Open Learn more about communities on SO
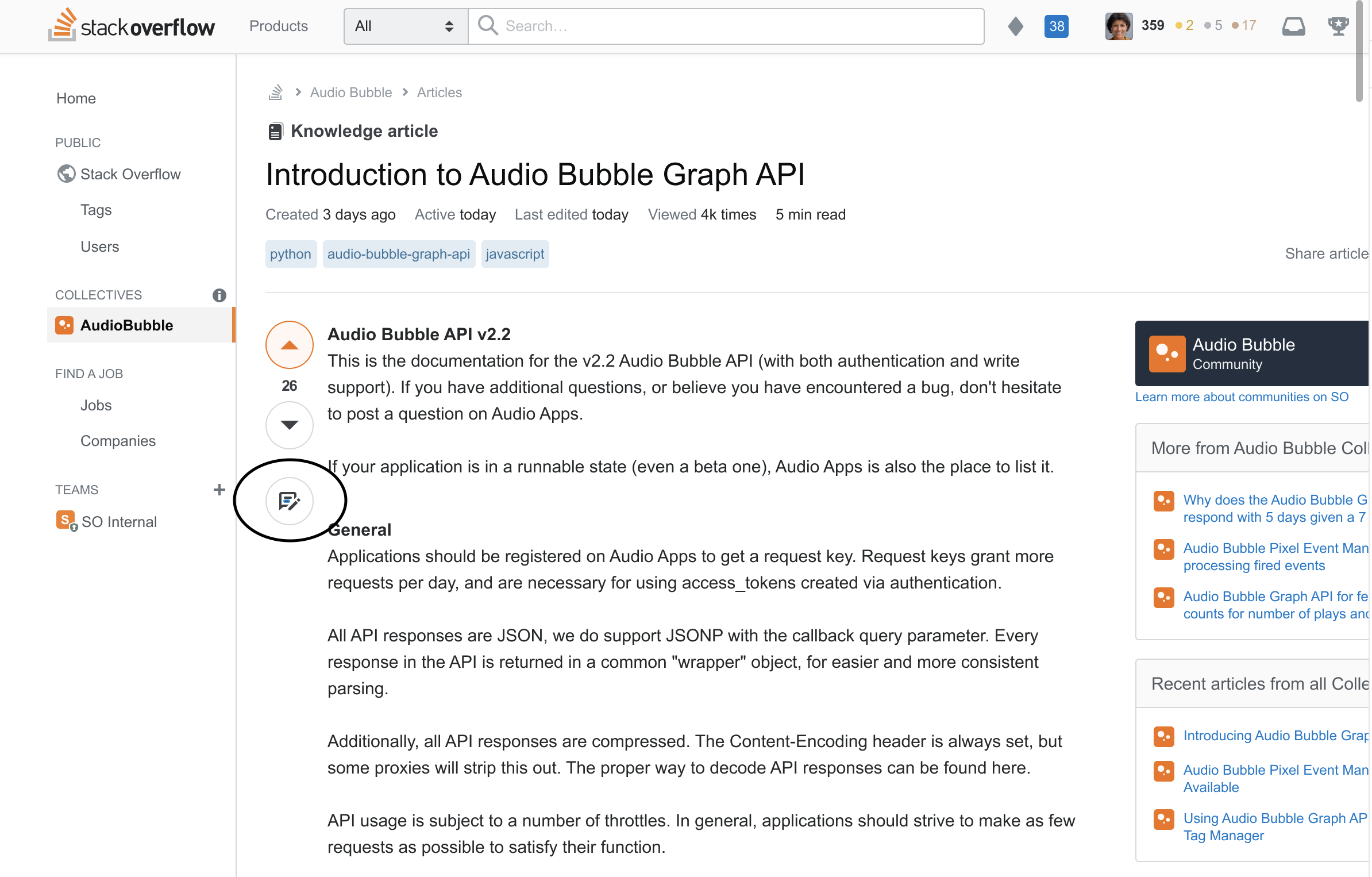 [1242, 397]
